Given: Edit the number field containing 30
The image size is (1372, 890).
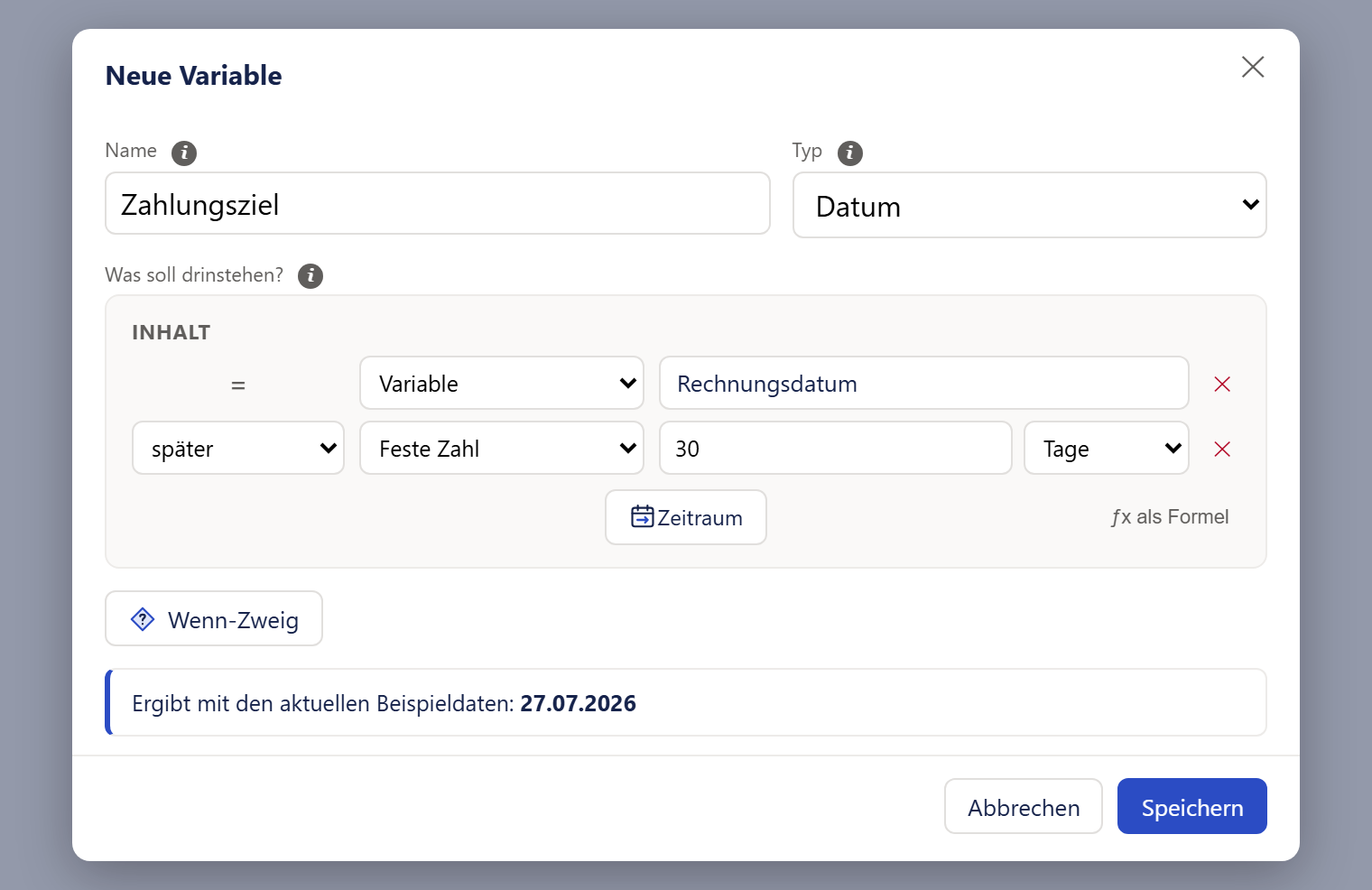Looking at the screenshot, I should 836,448.
